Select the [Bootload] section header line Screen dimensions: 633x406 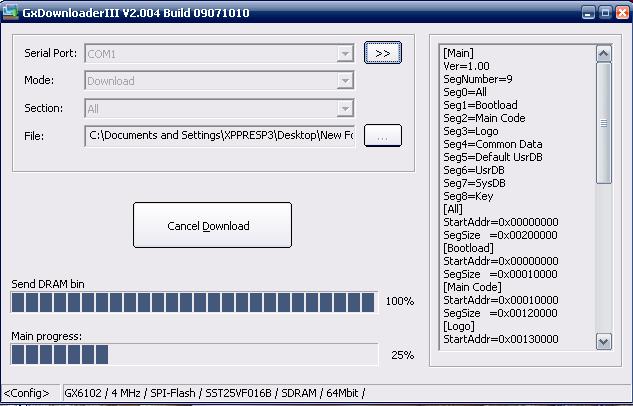coord(468,248)
